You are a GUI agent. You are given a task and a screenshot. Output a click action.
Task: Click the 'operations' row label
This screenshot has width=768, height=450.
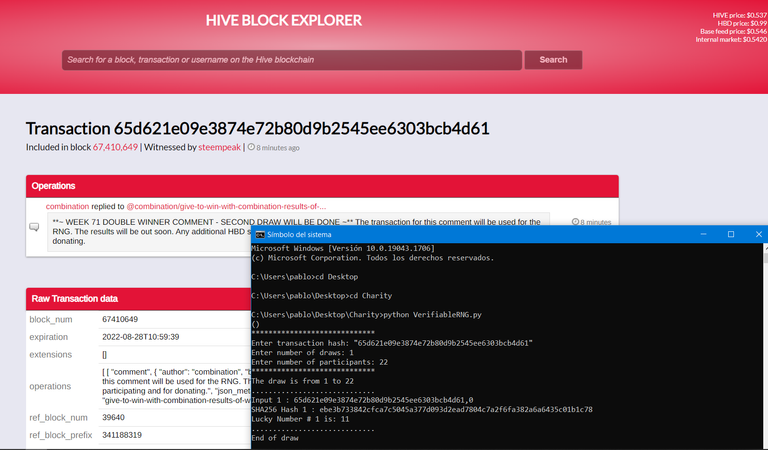point(50,386)
